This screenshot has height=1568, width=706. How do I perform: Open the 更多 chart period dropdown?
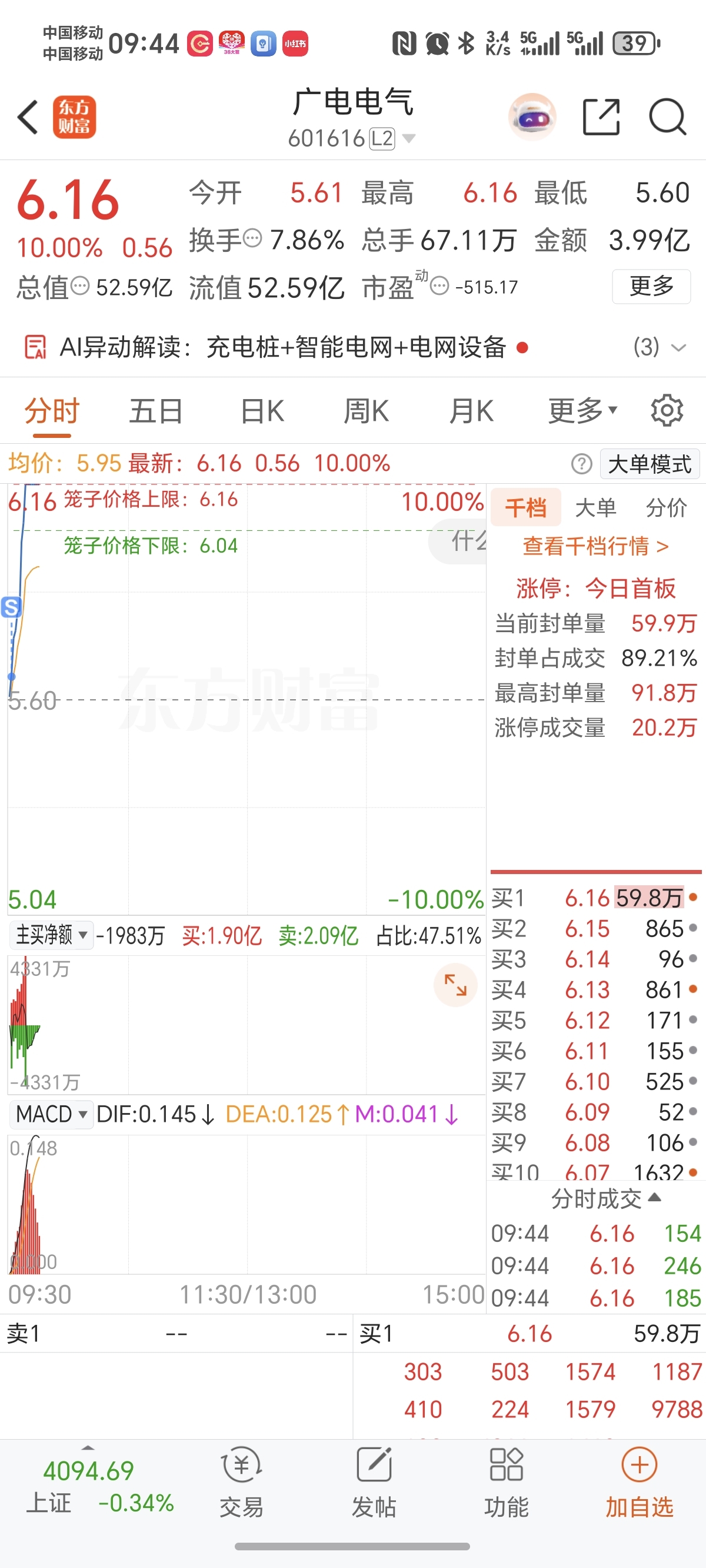point(582,411)
